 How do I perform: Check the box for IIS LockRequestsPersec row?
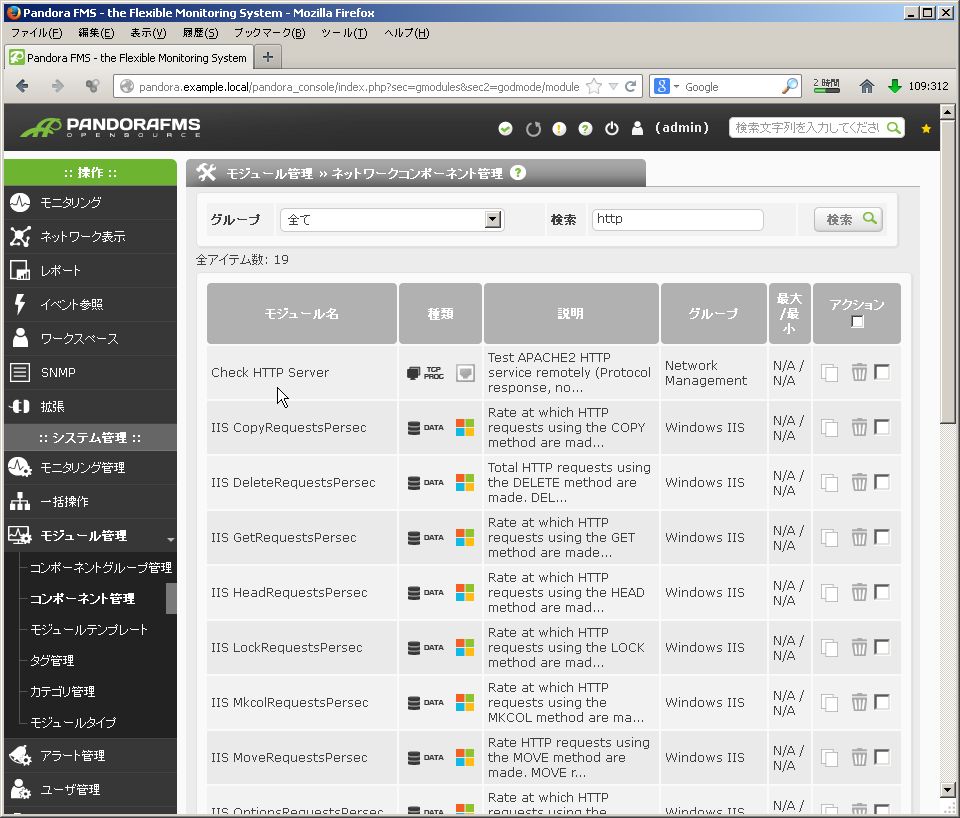click(882, 647)
